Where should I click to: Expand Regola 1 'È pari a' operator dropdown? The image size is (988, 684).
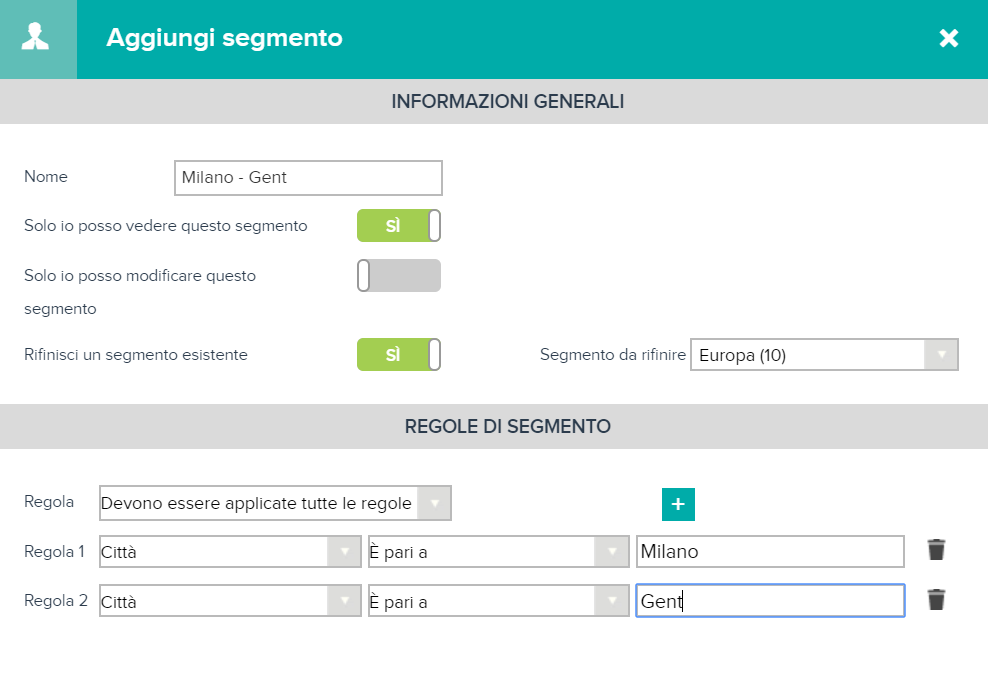click(498, 552)
